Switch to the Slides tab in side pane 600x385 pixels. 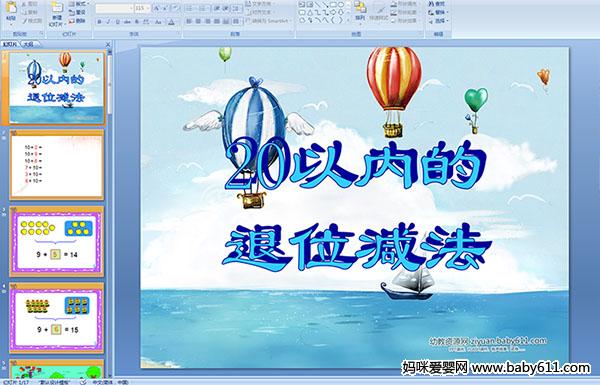[10, 44]
